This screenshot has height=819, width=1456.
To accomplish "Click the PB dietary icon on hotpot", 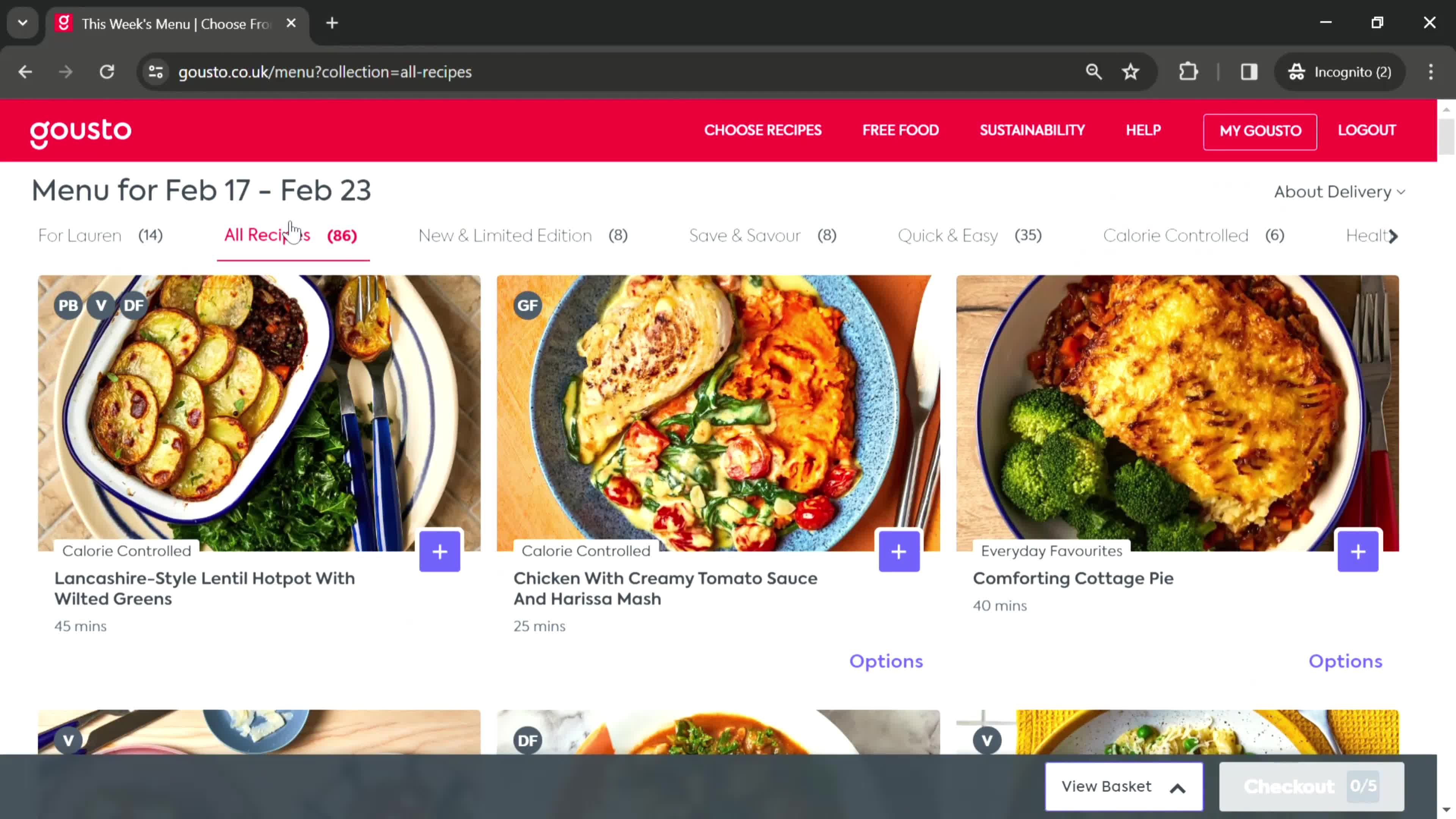I will 67,305.
